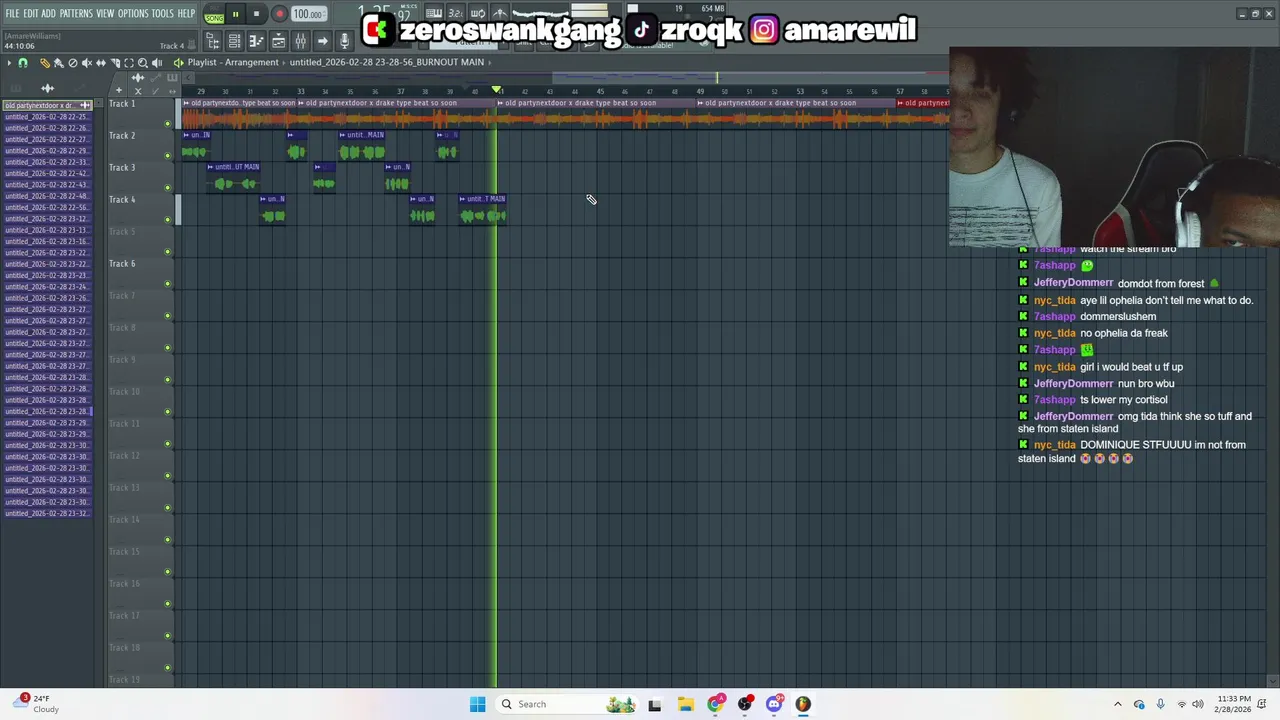Open the Piano roll icon
1280x720 pixels.
[256, 41]
